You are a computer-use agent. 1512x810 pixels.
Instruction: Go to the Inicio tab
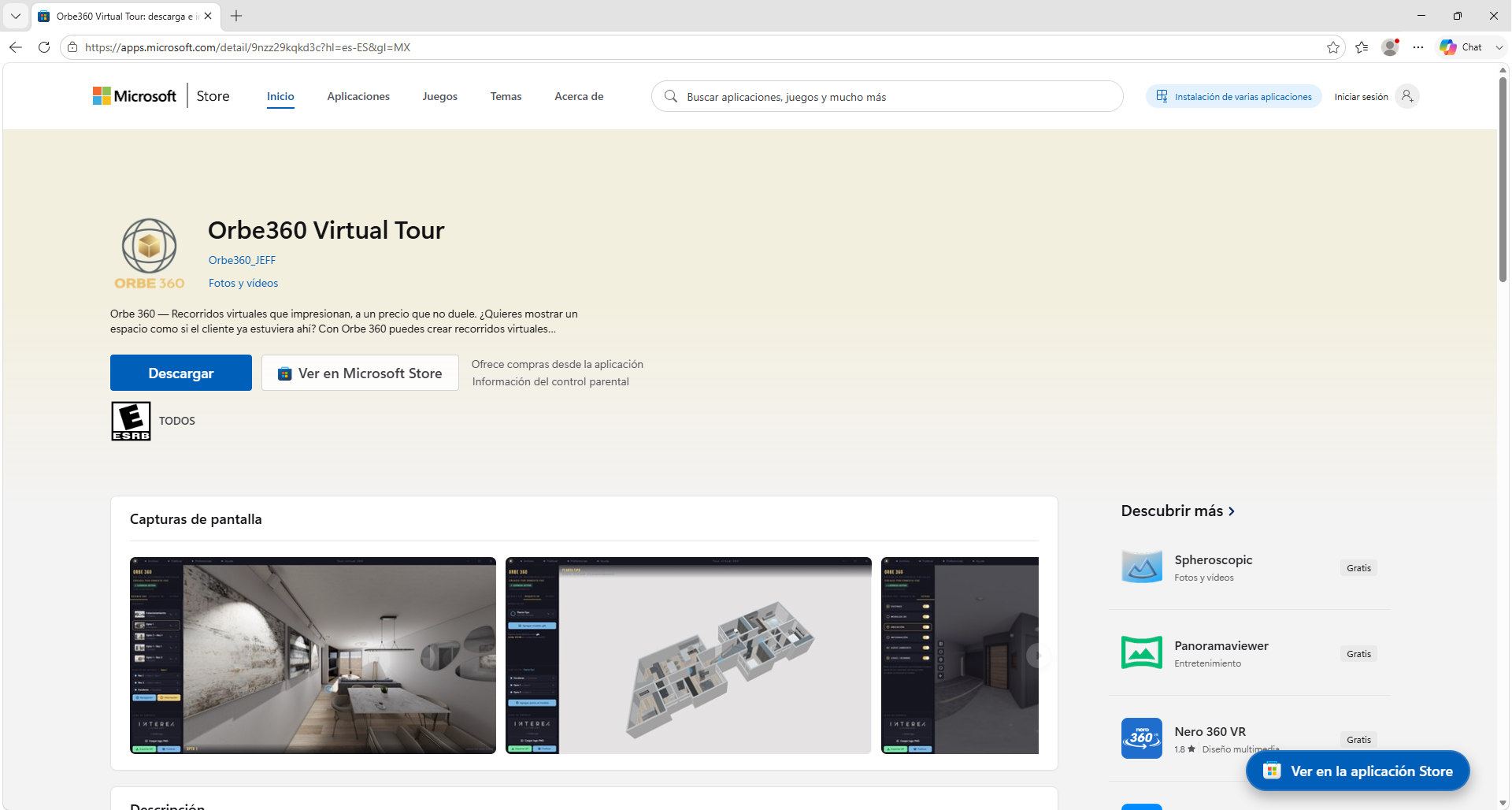coord(280,96)
